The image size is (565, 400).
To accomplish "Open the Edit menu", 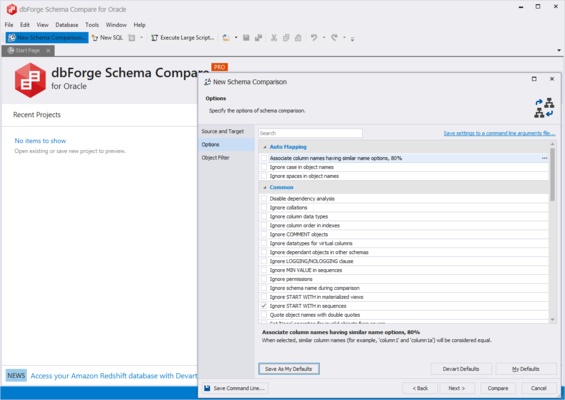I will point(25,25).
